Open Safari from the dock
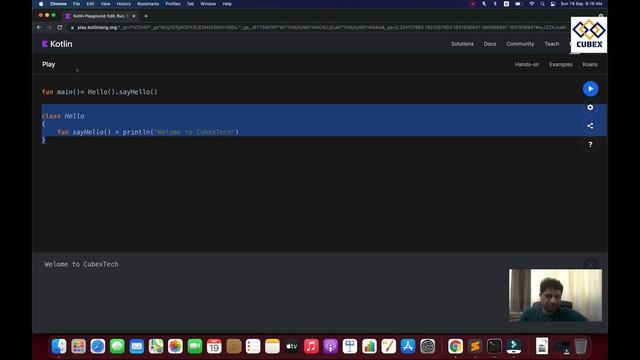This screenshot has width=640, height=360. 98,346
